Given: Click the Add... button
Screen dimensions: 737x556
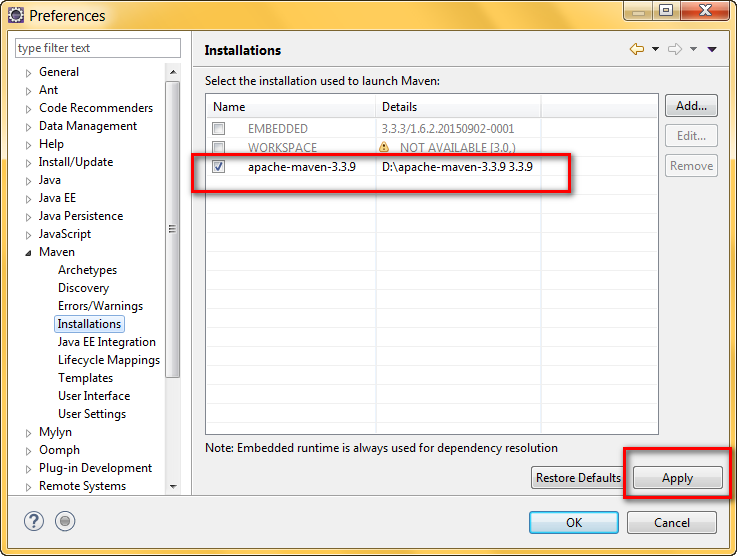Looking at the screenshot, I should 691,106.
